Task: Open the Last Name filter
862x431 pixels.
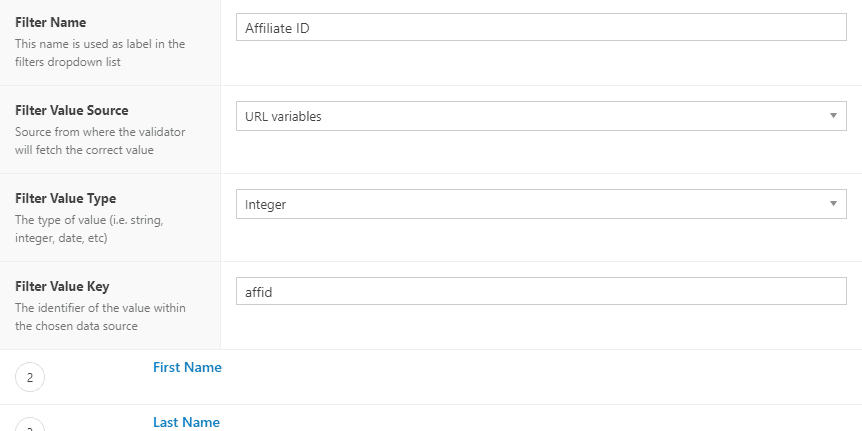Action: click(x=186, y=422)
